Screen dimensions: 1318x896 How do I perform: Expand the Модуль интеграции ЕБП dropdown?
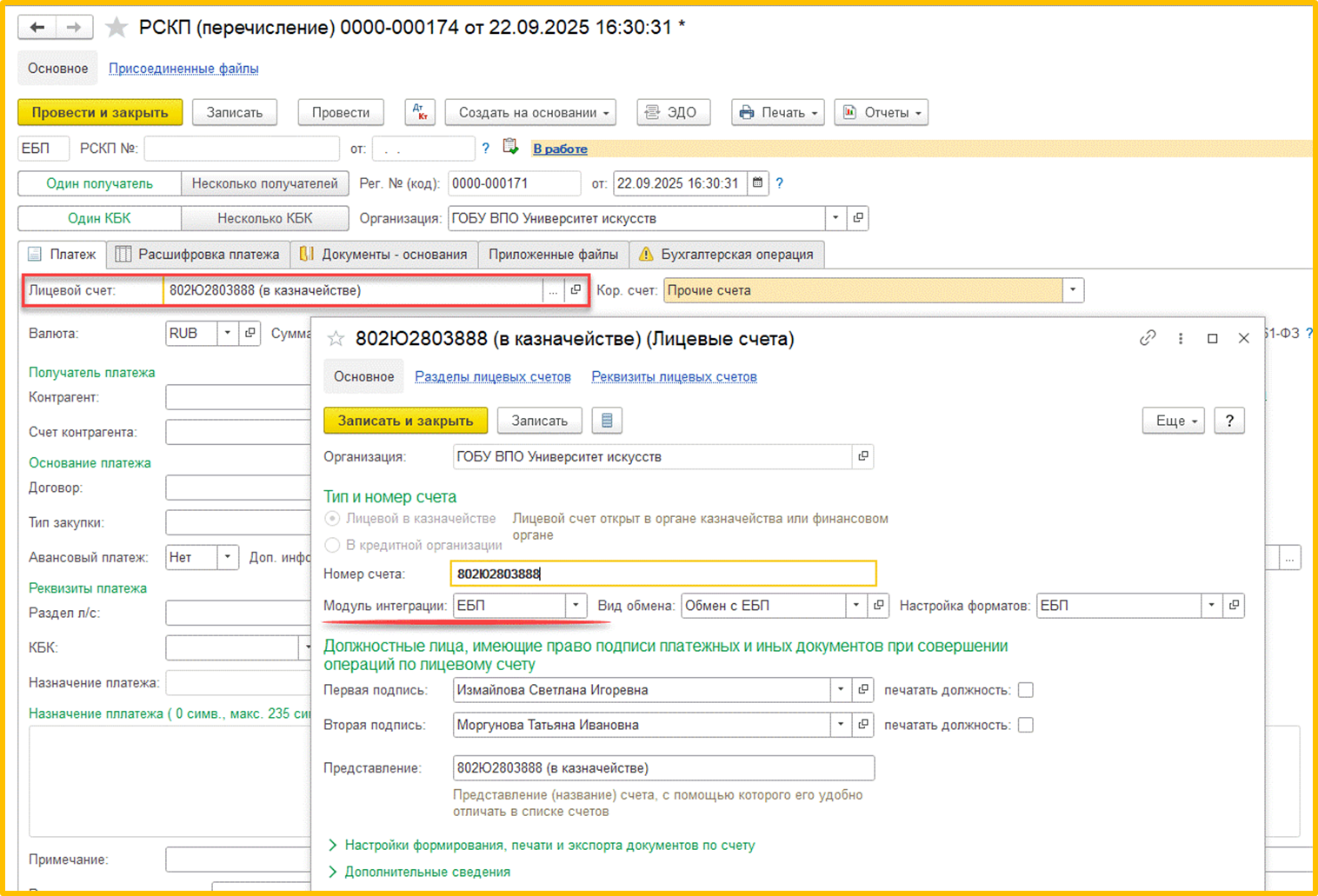(x=576, y=606)
